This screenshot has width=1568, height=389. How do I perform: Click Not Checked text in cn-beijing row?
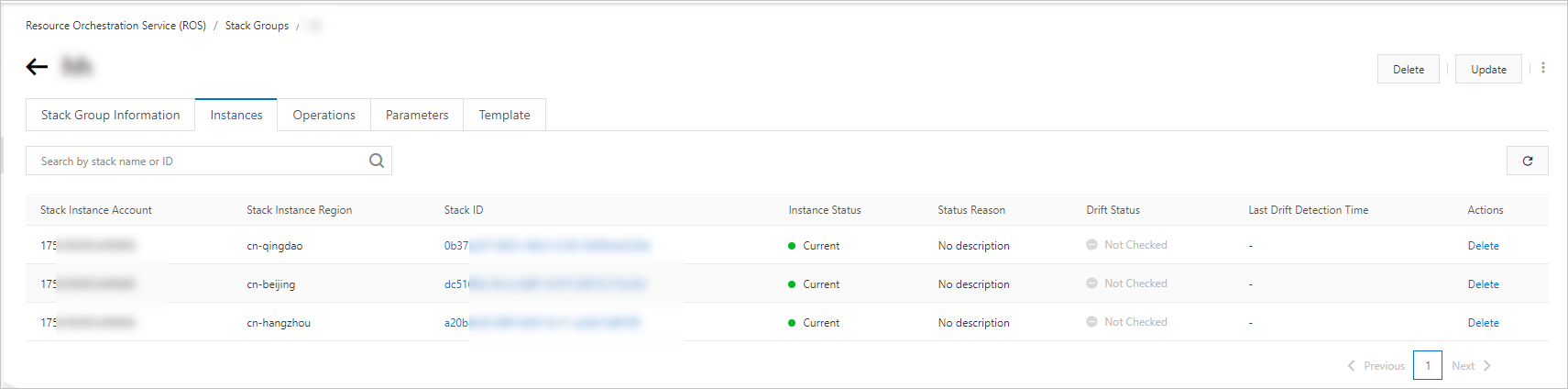[1135, 283]
